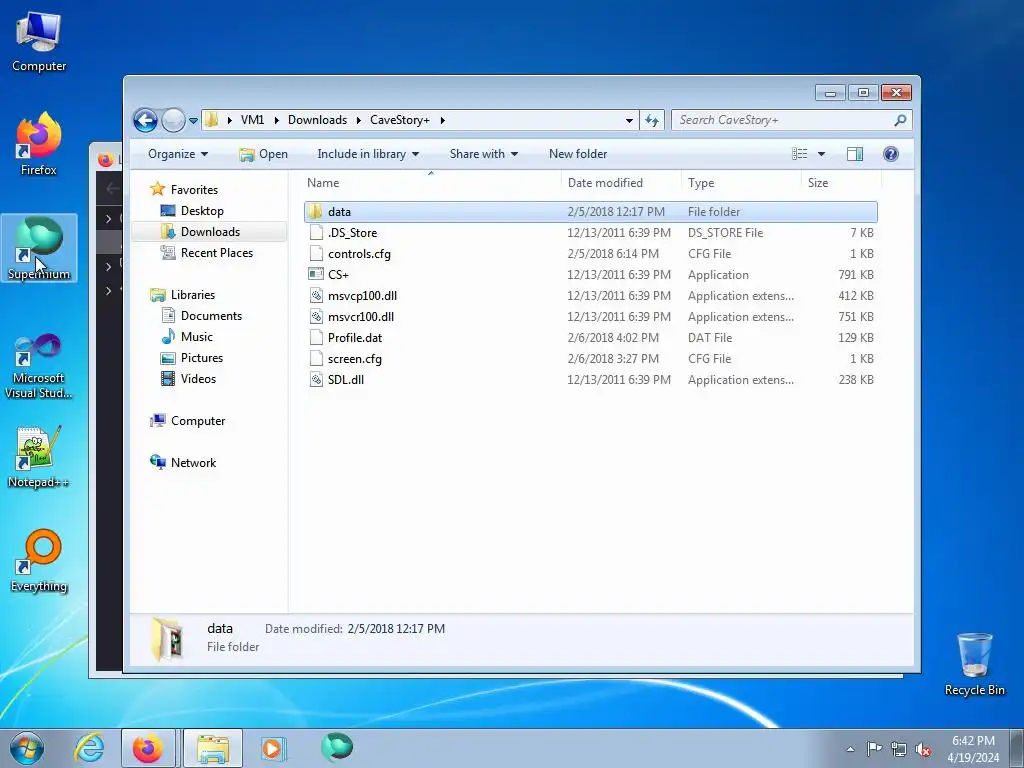
Task: Go back with the Explorer back arrow
Action: click(145, 120)
